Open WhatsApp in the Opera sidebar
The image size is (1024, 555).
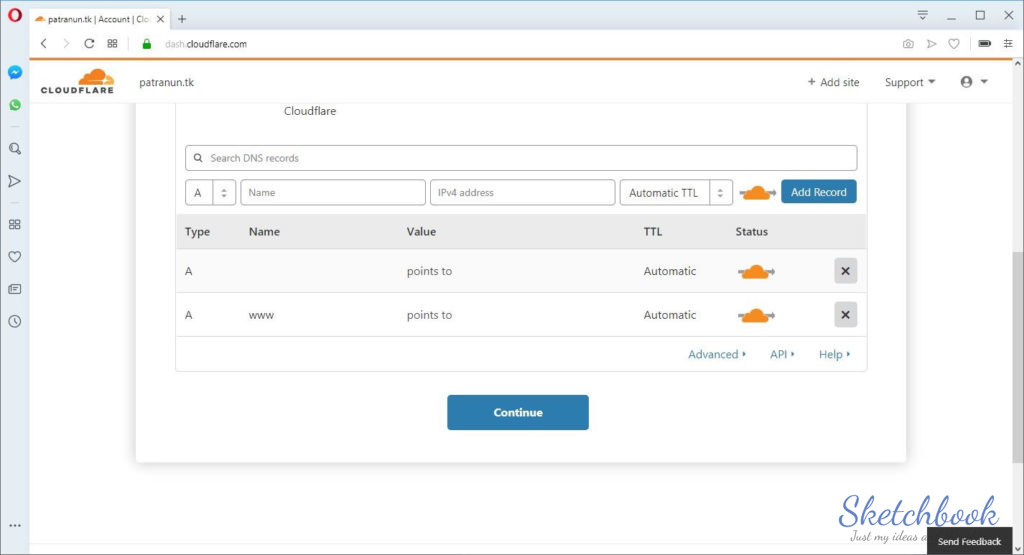pyautogui.click(x=14, y=105)
